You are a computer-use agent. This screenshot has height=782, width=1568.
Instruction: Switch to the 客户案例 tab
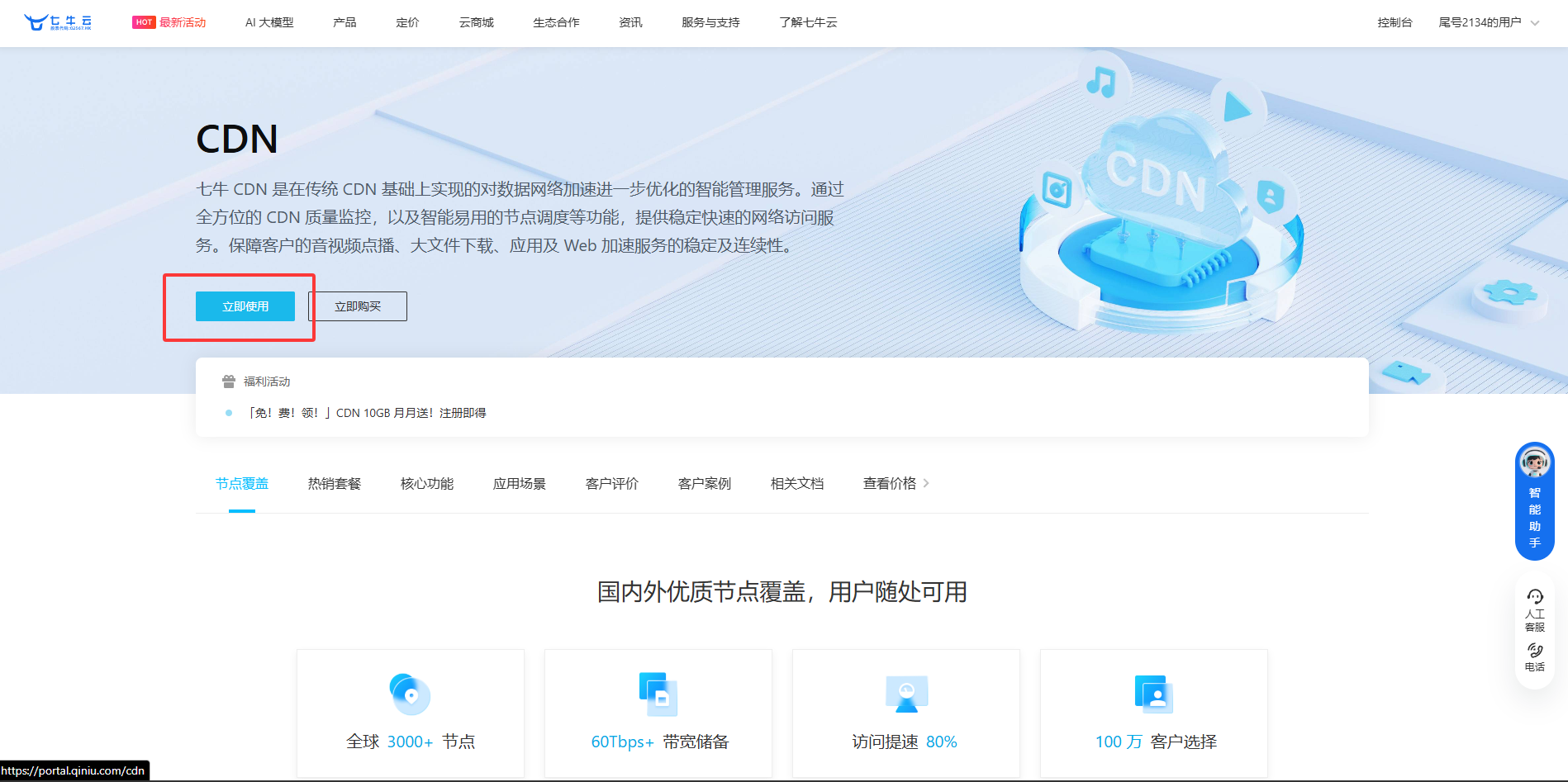(705, 483)
